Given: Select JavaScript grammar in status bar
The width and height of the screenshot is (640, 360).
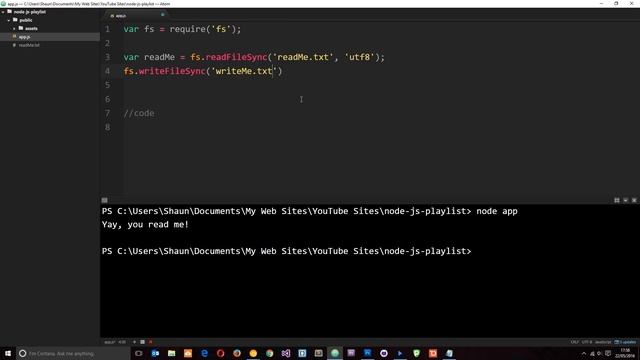Looking at the screenshot, I should pyautogui.click(x=603, y=342).
